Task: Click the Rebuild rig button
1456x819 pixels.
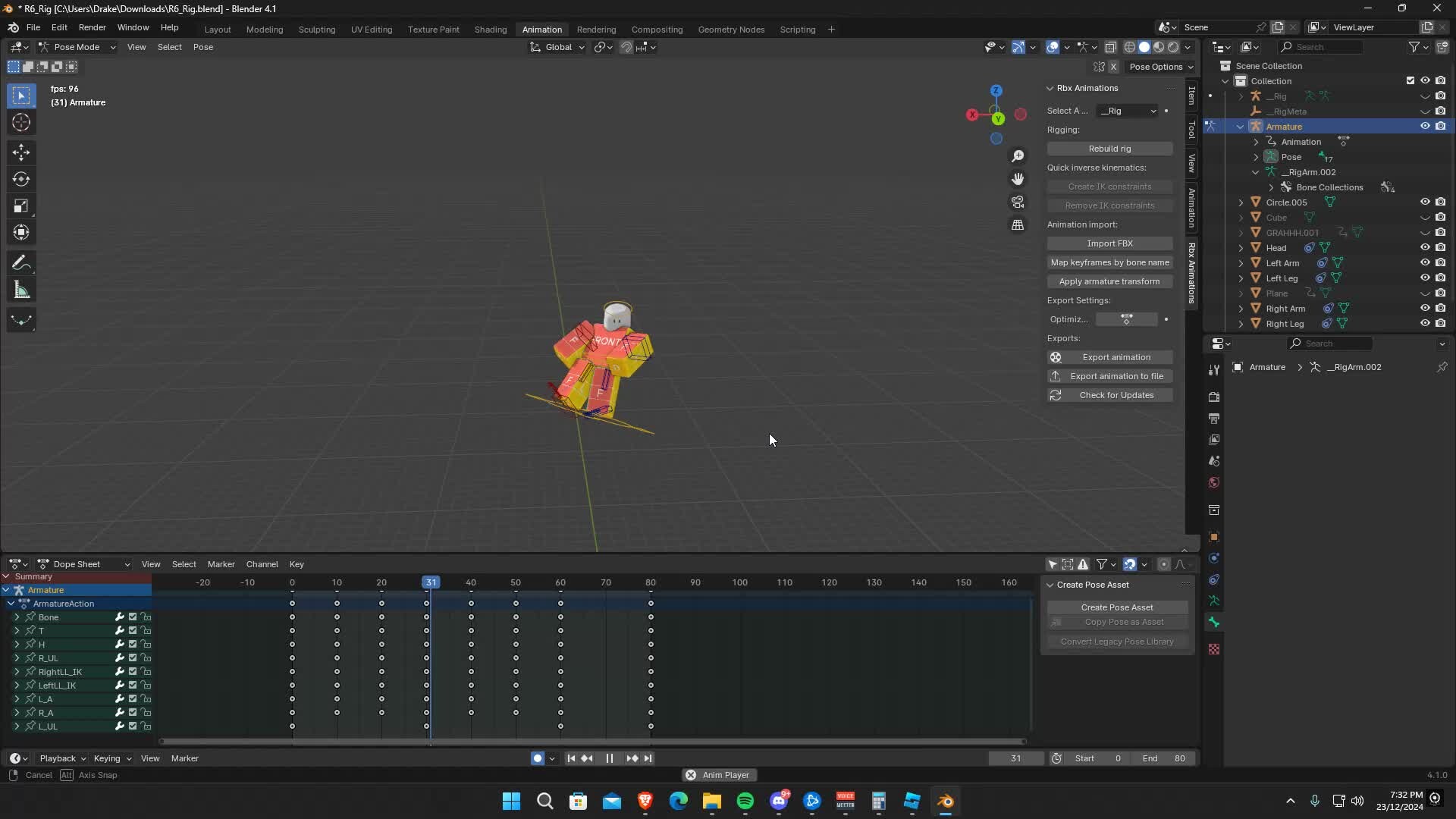Action: click(x=1109, y=148)
